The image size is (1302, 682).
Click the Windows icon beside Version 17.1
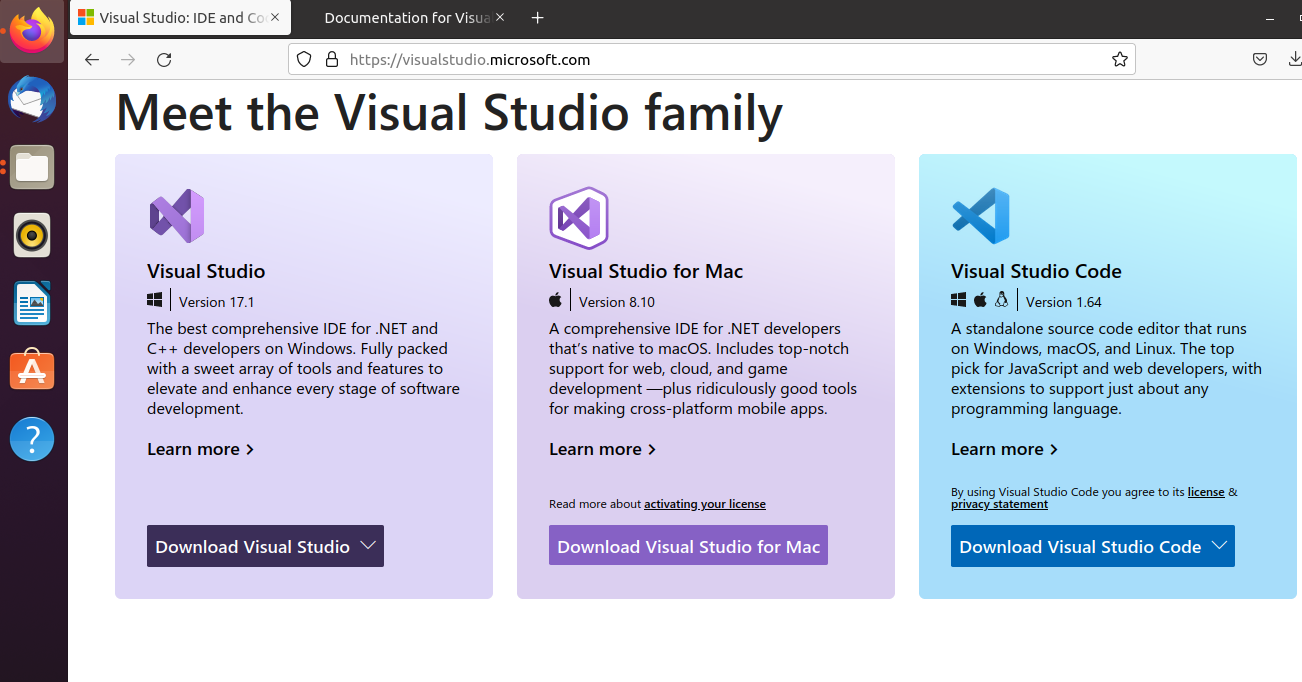(x=155, y=300)
